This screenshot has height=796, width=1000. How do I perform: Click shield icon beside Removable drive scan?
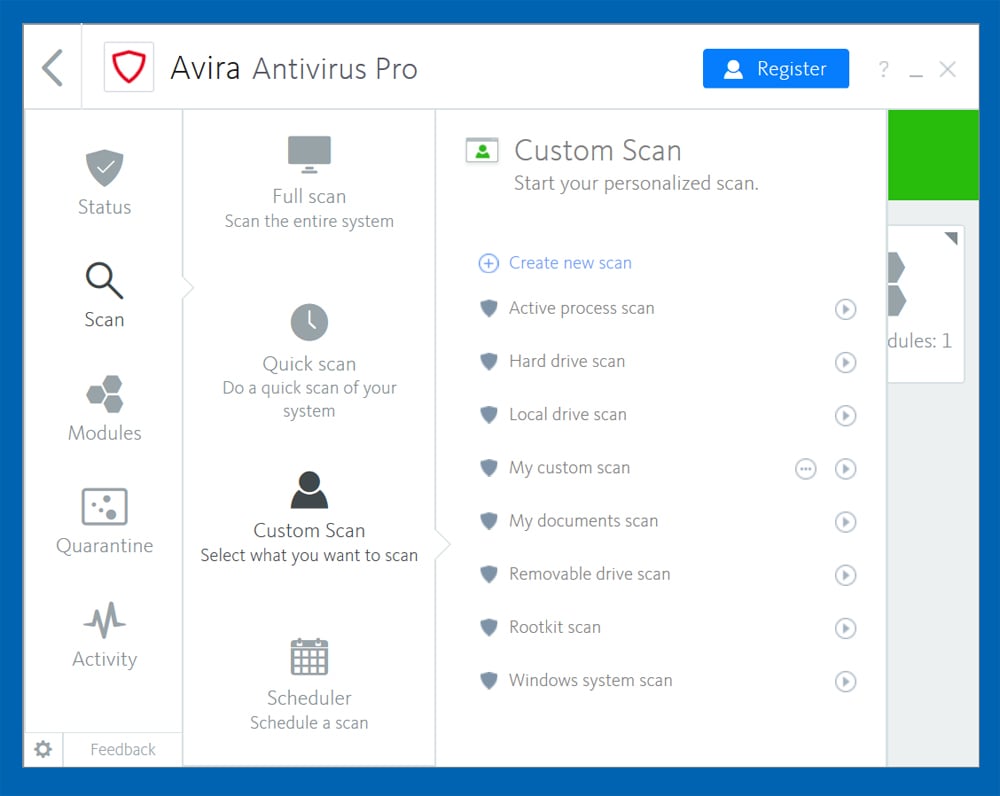click(489, 575)
